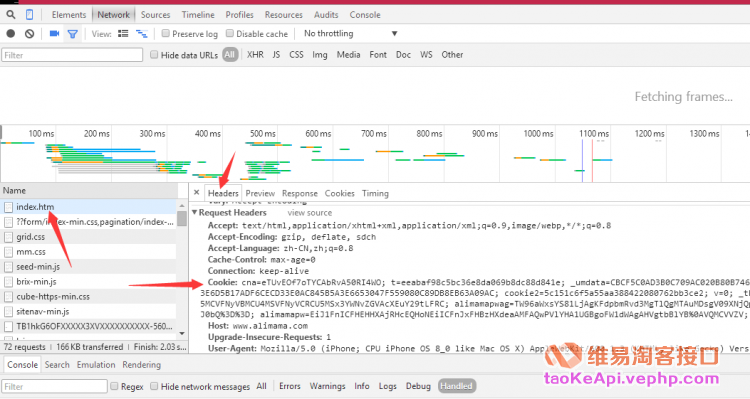
Task: Switch to large request rows view icon
Action: (123, 33)
